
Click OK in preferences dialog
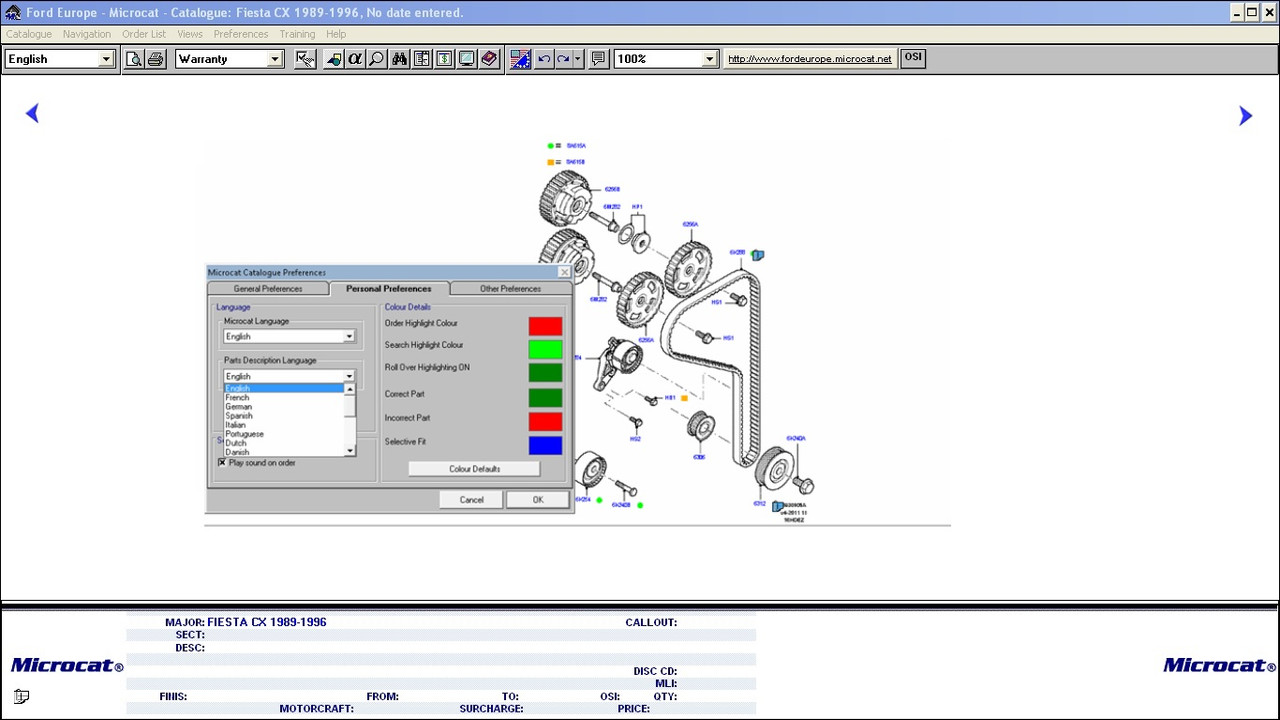pyautogui.click(x=538, y=500)
